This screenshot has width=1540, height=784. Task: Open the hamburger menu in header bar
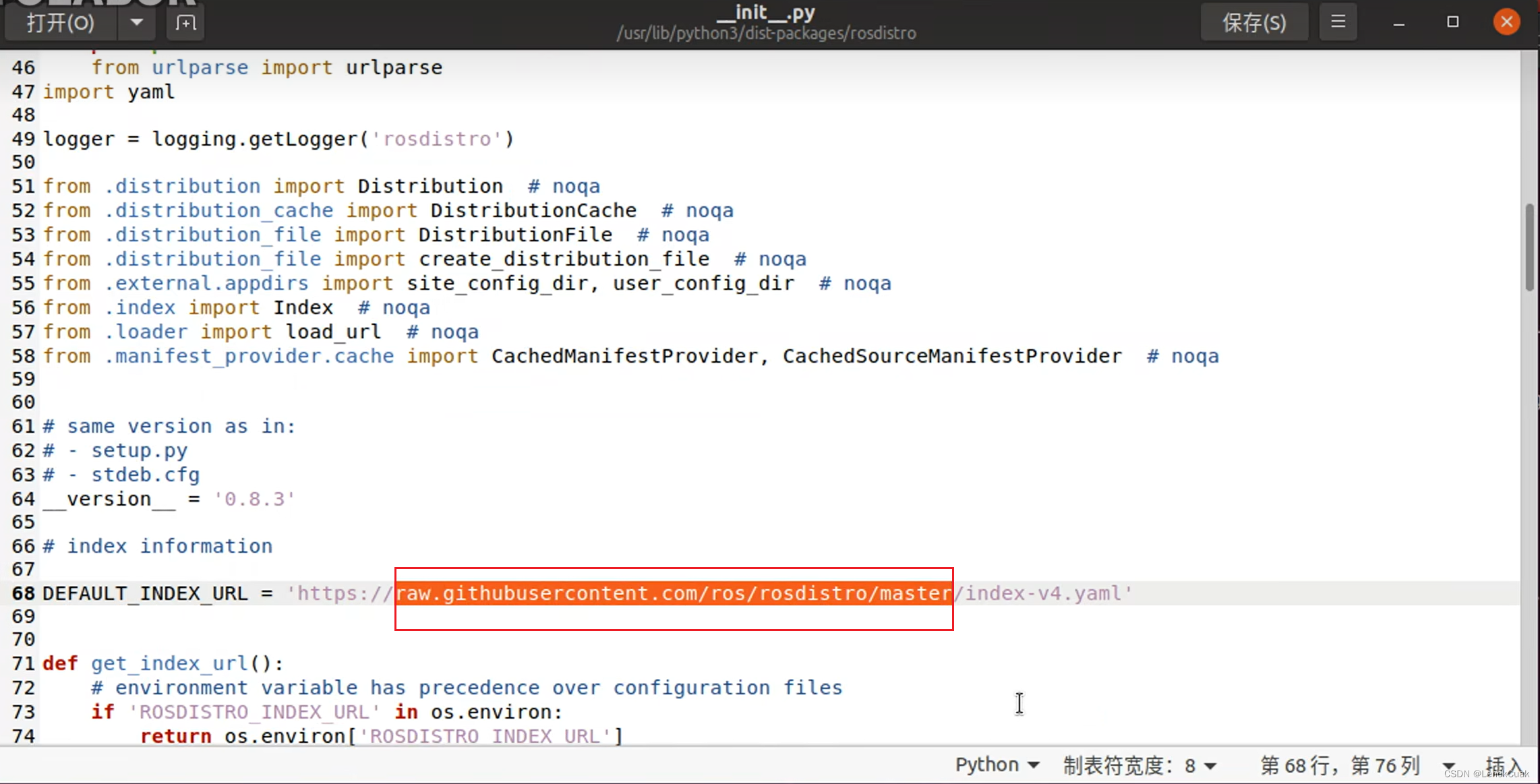click(x=1338, y=22)
